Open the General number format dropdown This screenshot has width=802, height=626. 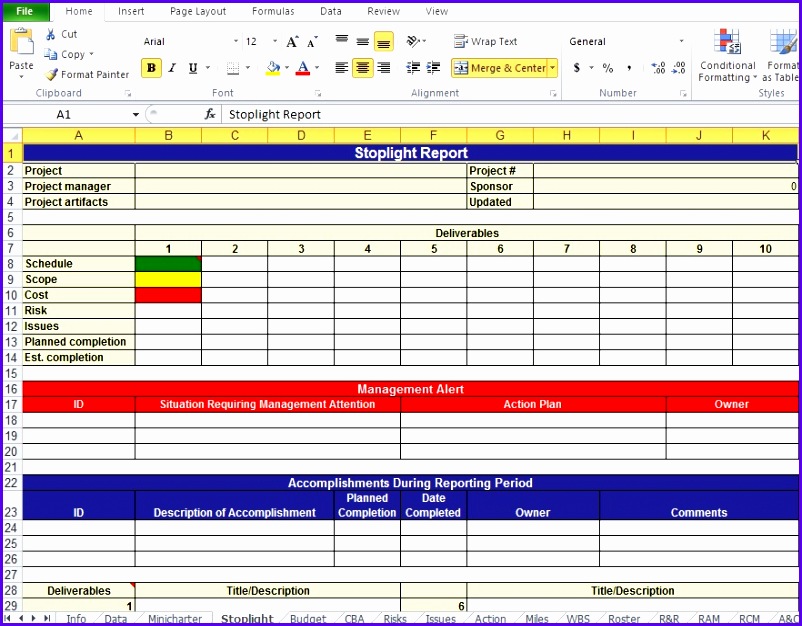click(620, 41)
